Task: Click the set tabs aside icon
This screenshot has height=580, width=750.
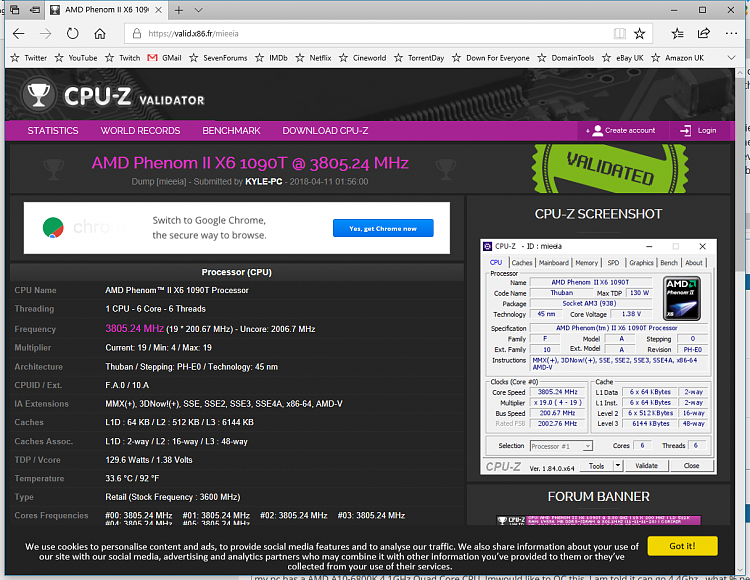Action: (x=35, y=10)
